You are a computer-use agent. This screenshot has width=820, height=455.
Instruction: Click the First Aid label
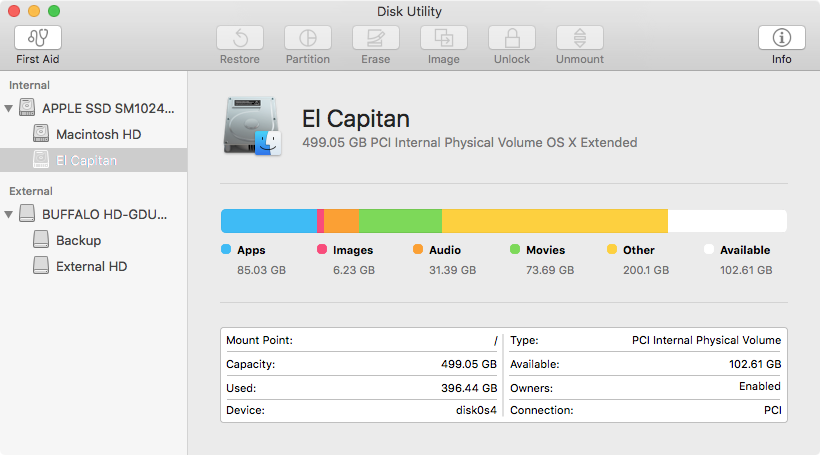point(38,59)
